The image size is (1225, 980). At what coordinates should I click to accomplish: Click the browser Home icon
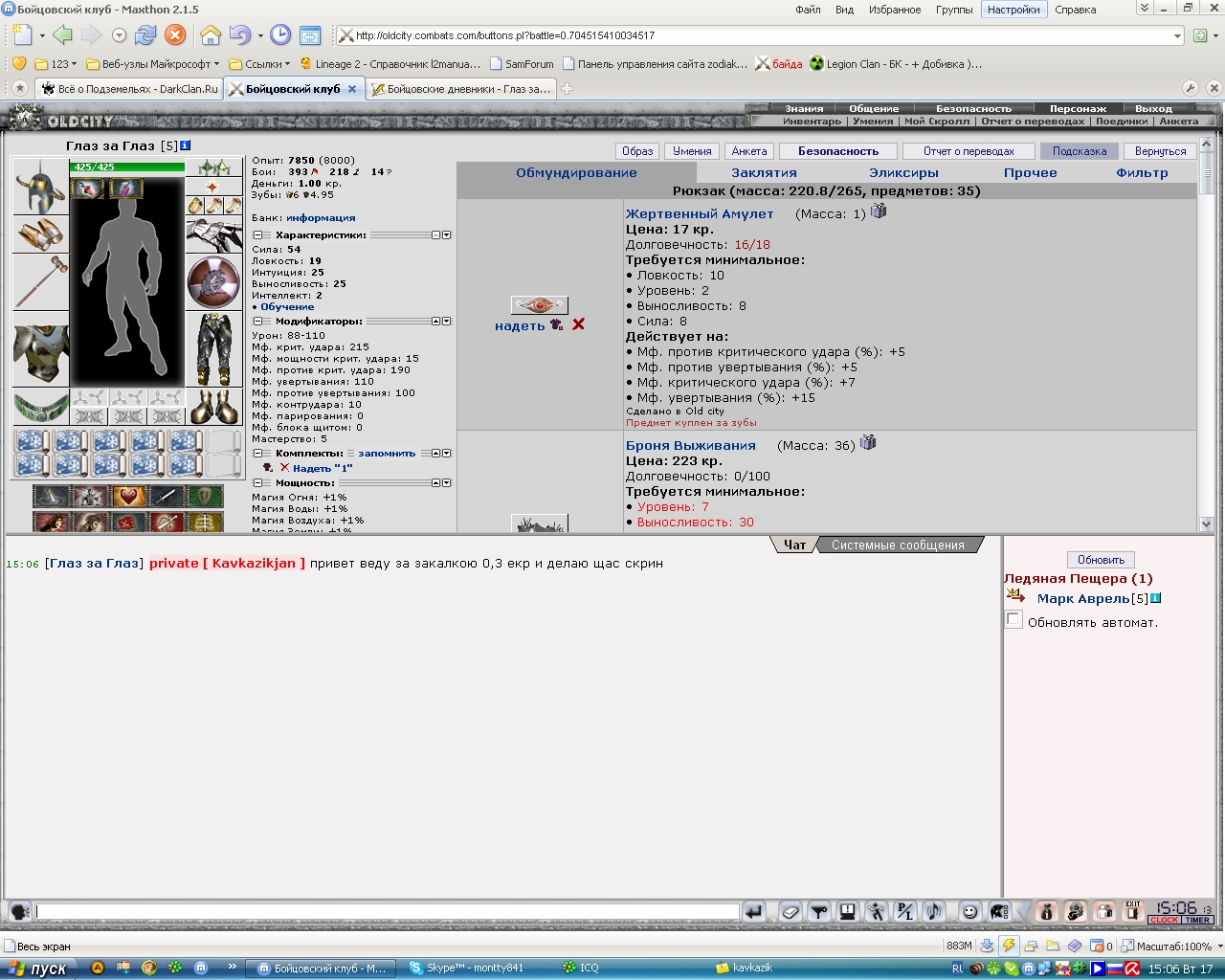click(211, 35)
